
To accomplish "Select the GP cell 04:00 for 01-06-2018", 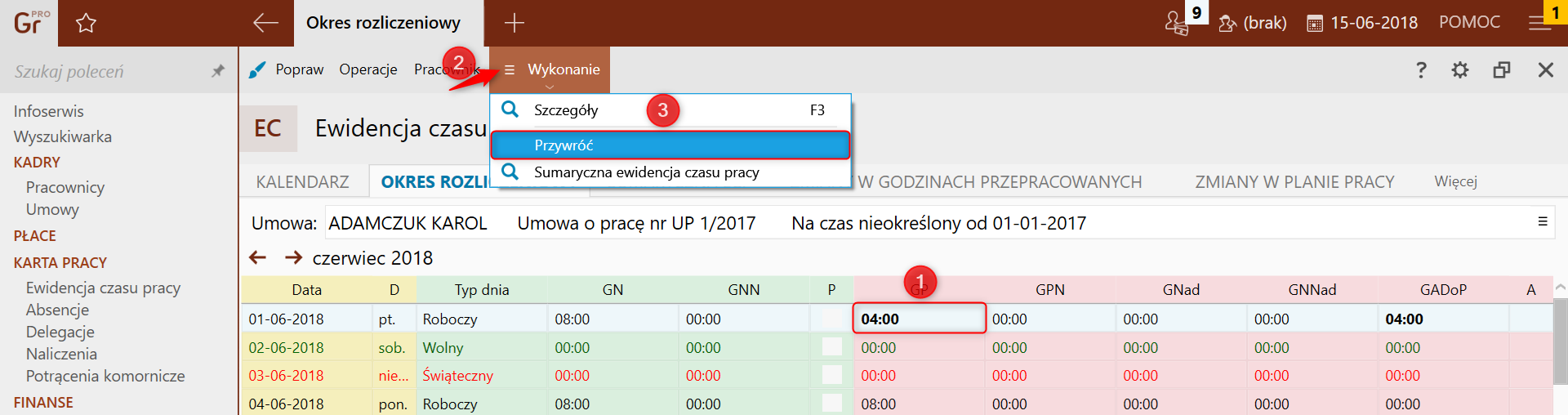I will click(x=920, y=319).
